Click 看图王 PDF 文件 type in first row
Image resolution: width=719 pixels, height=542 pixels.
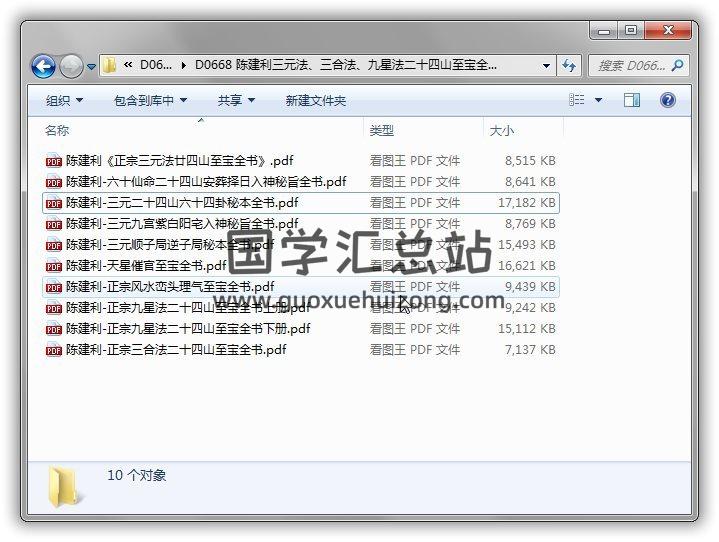point(415,161)
